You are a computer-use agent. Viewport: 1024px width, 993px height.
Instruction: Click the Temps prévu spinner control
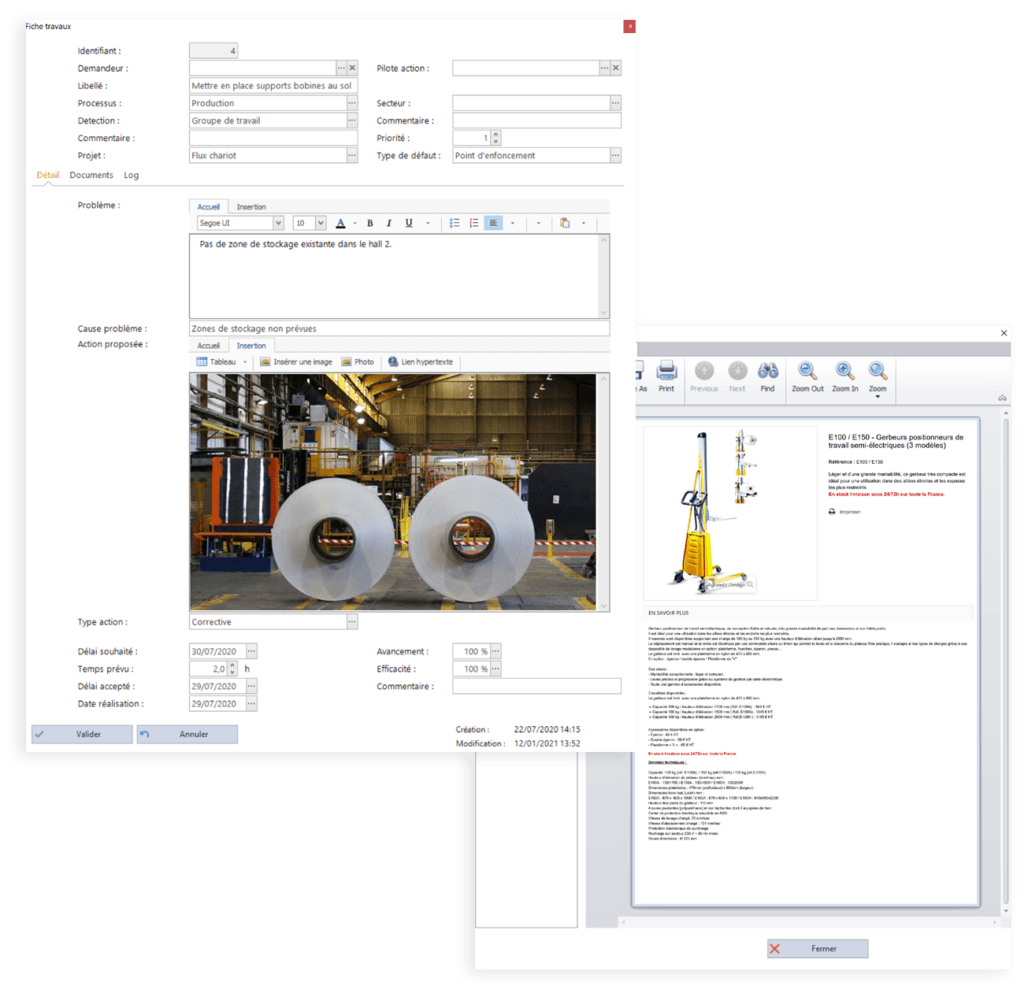232,669
